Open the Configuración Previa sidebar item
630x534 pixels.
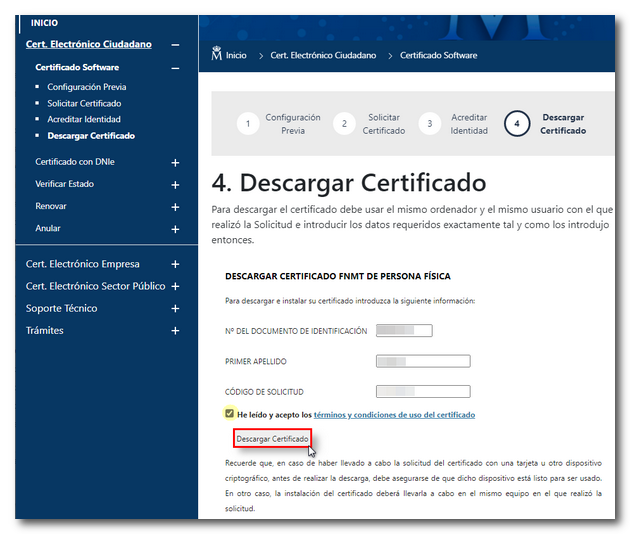(86, 87)
